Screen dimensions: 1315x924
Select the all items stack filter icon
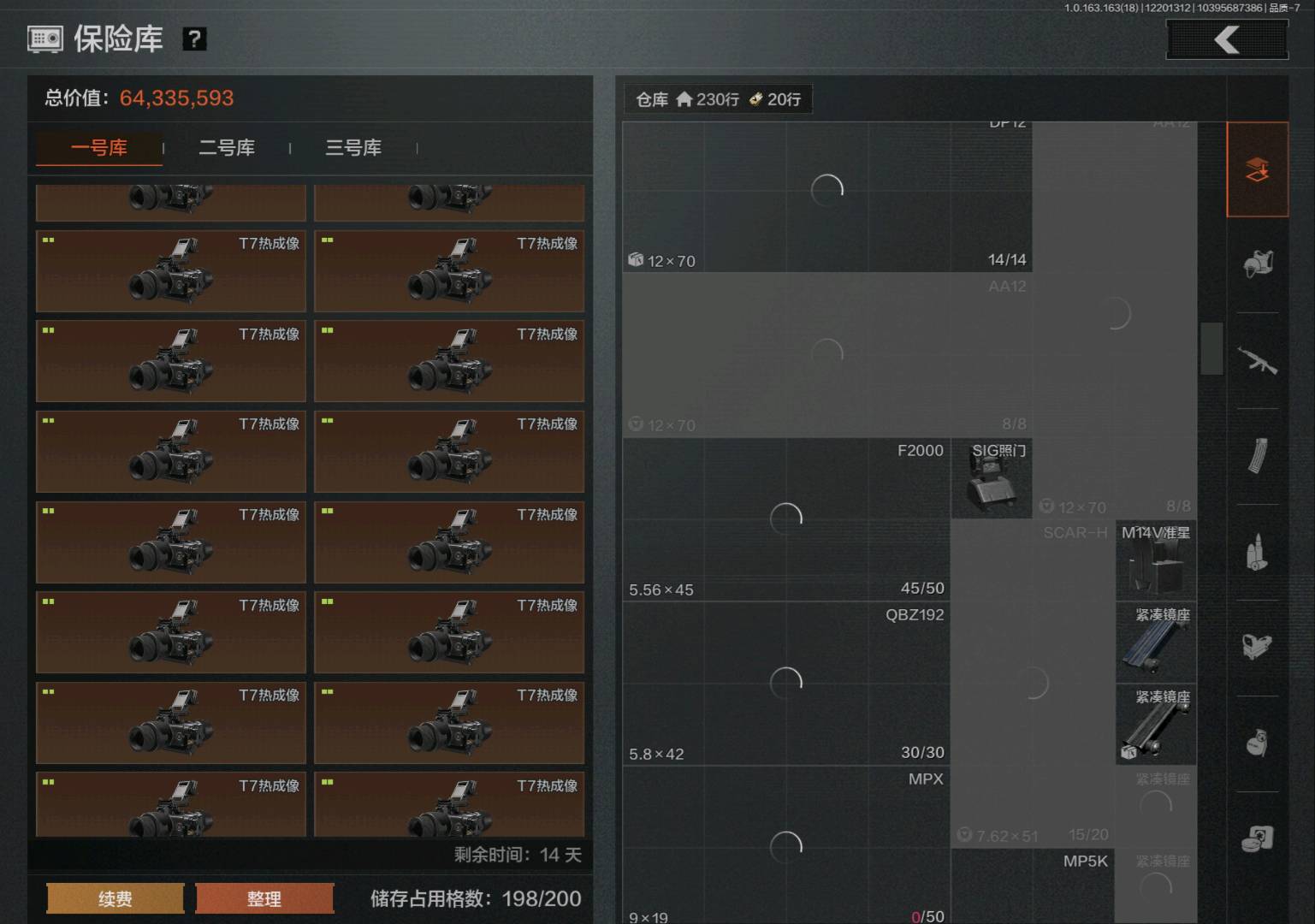[1257, 169]
